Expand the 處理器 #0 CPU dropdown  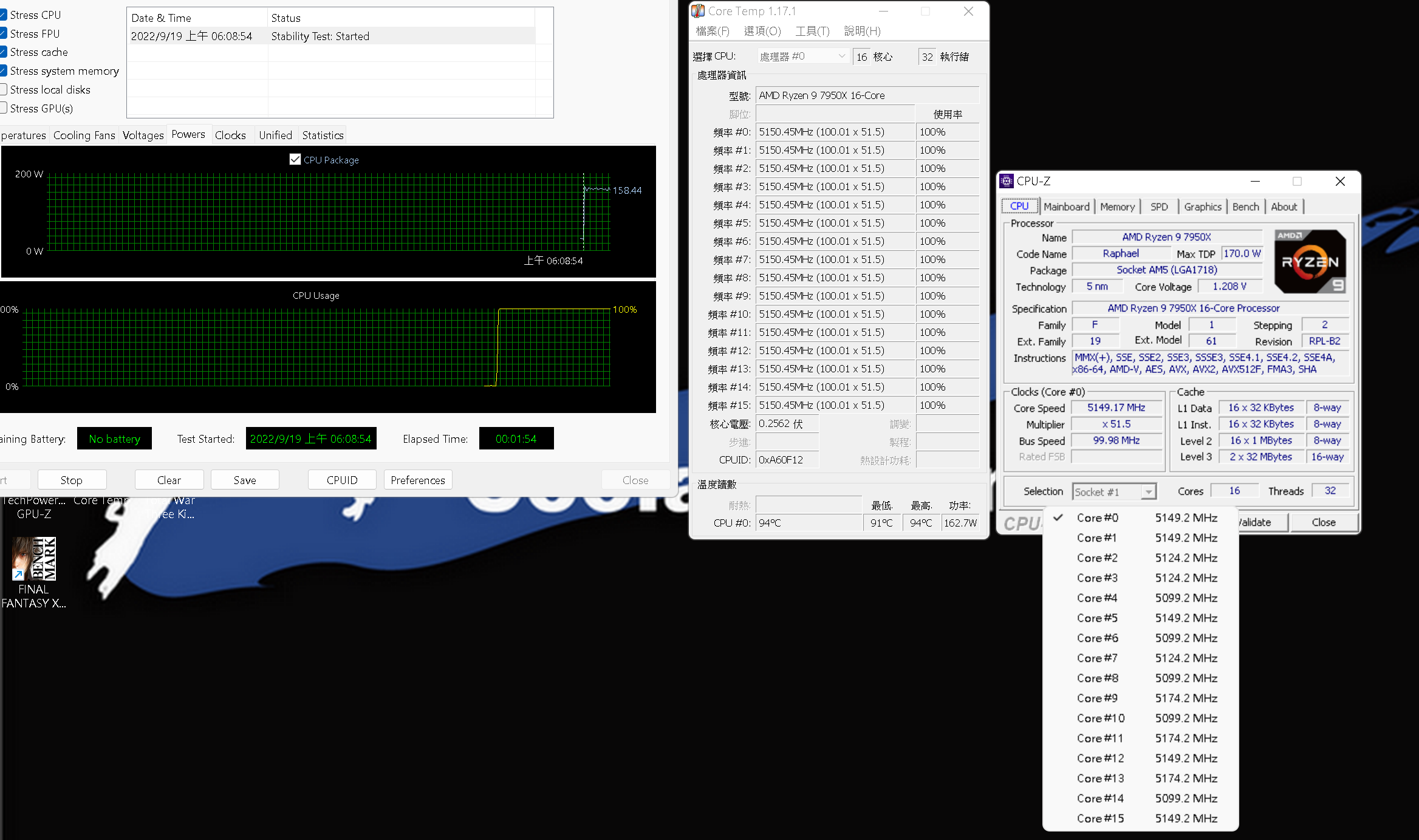pyautogui.click(x=802, y=56)
